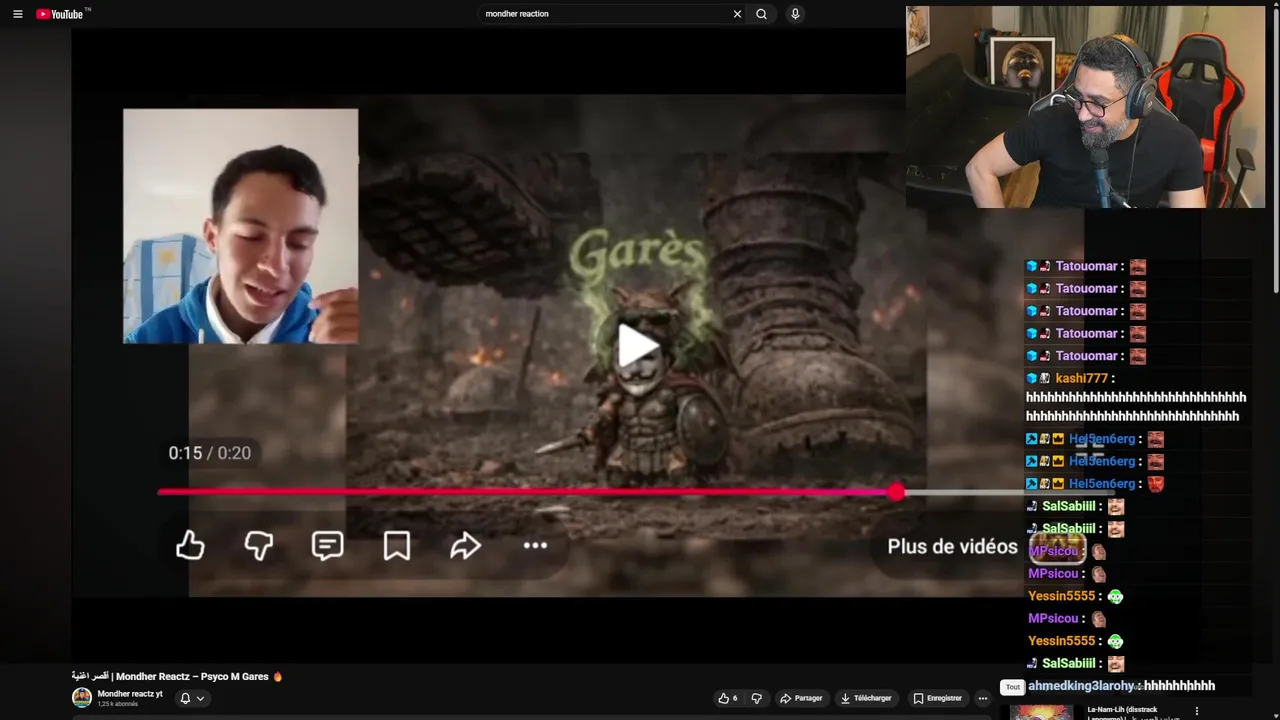The height and width of the screenshot is (720, 1280).
Task: Click kashi777 username in chat
Action: pyautogui.click(x=1081, y=378)
